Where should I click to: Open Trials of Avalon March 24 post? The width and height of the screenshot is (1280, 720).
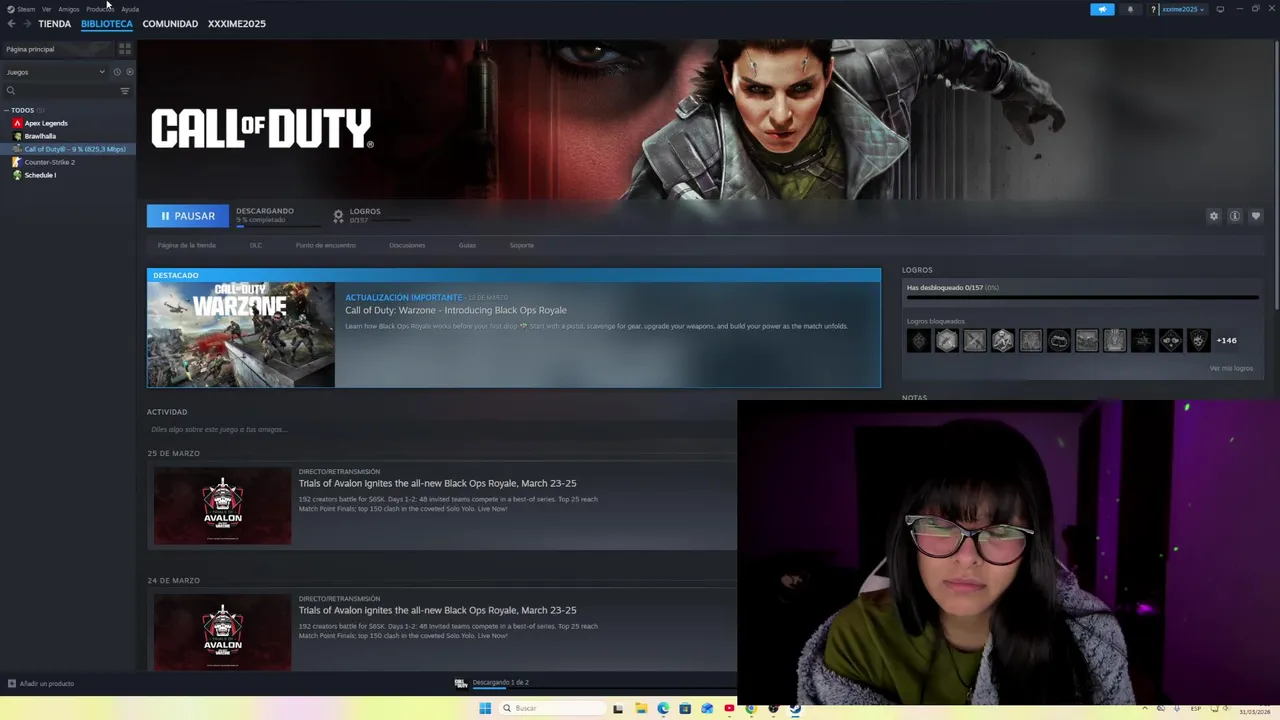point(437,610)
